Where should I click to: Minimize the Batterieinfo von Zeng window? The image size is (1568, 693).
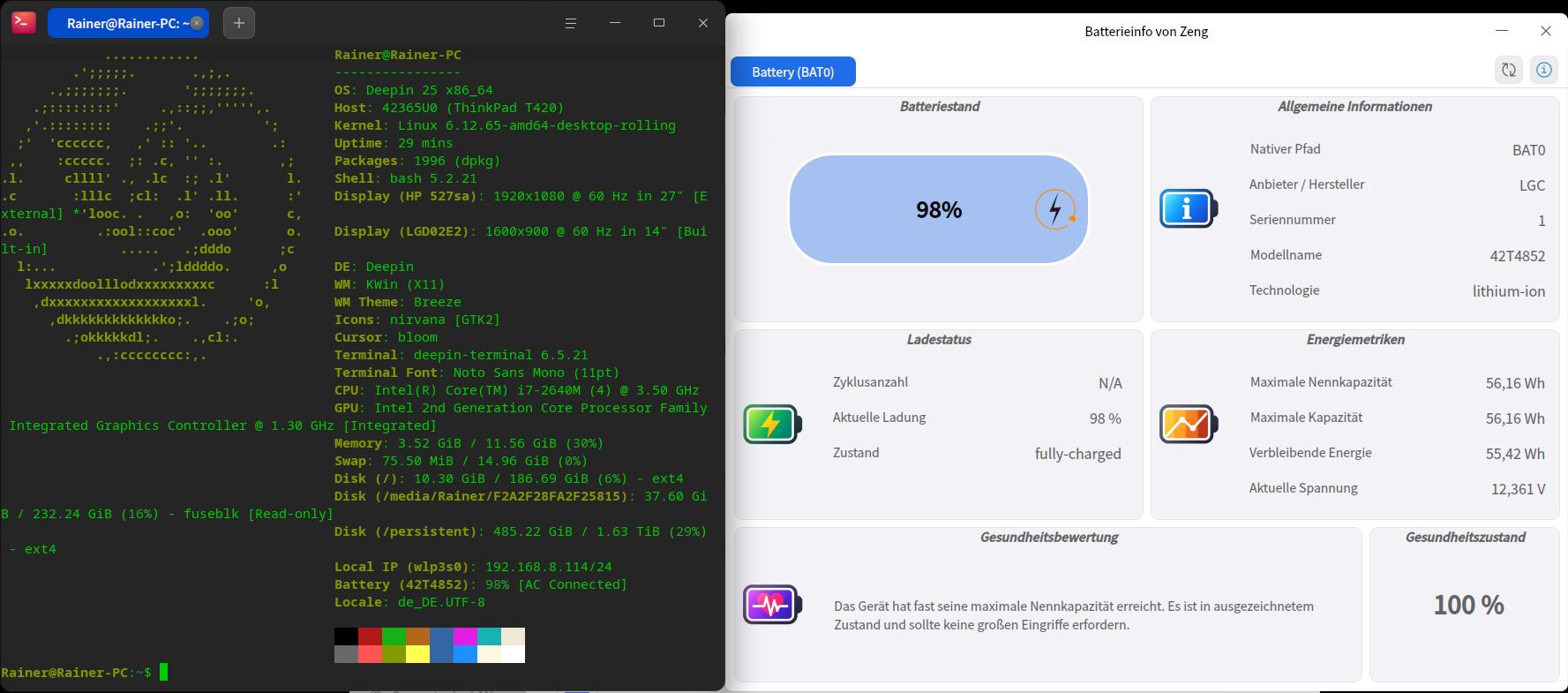[1502, 31]
